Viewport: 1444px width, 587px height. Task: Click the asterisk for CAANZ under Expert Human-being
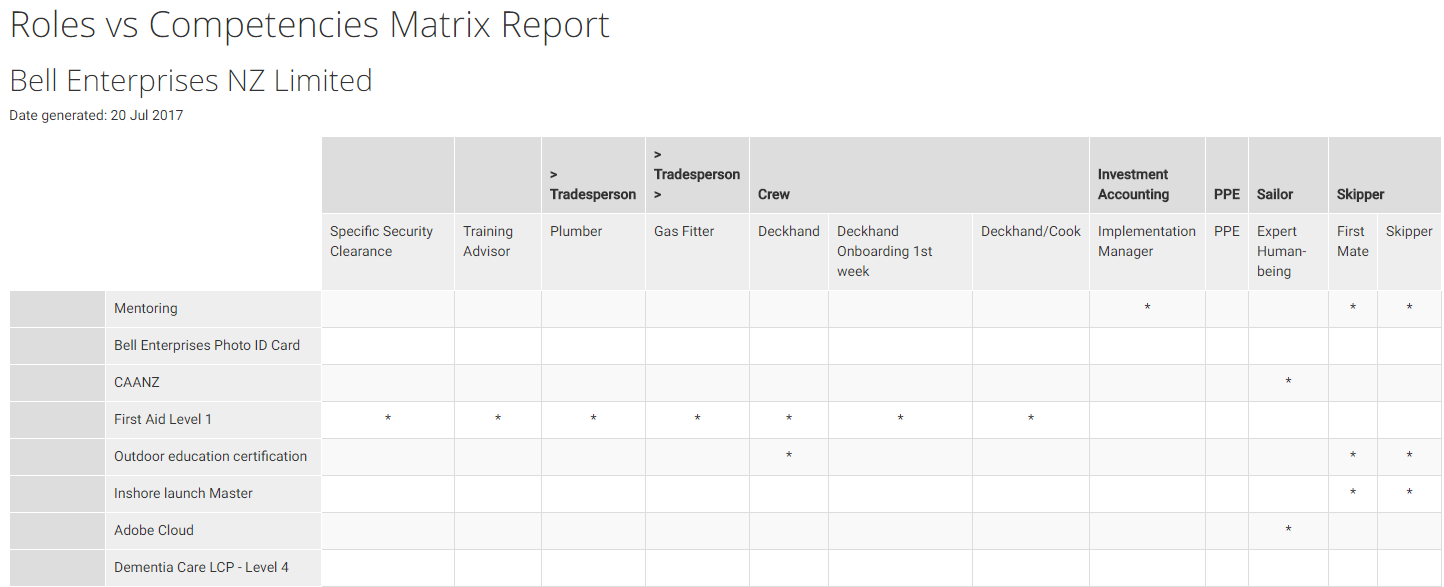(x=1288, y=383)
